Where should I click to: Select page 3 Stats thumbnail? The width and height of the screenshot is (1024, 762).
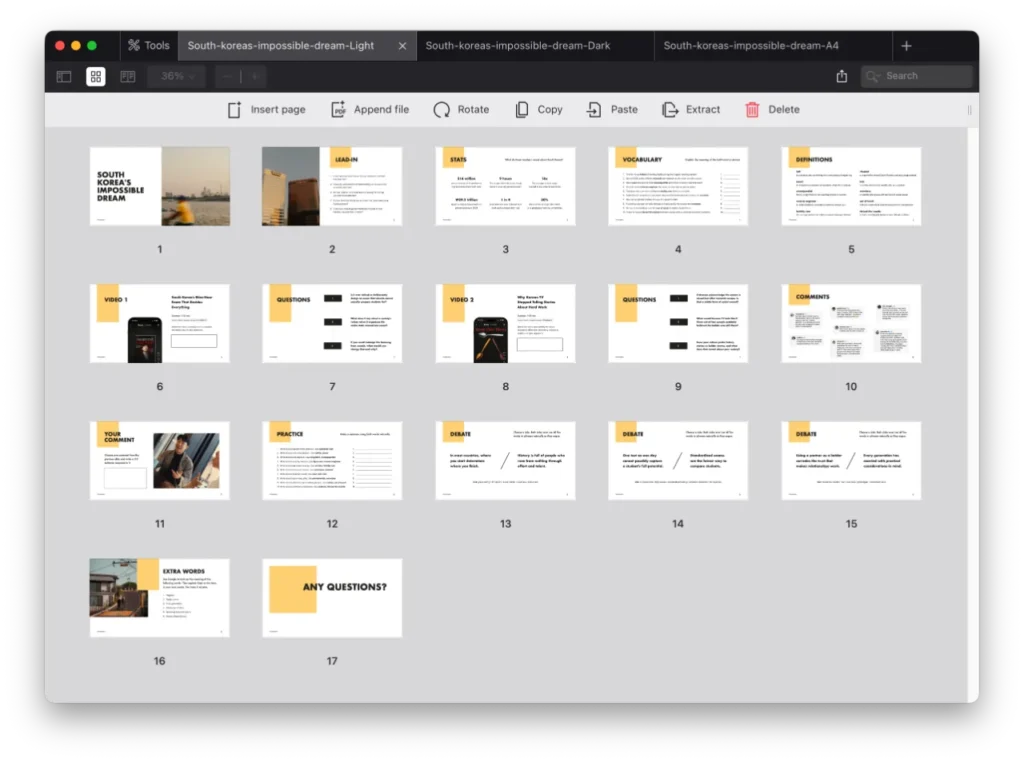pyautogui.click(x=505, y=186)
